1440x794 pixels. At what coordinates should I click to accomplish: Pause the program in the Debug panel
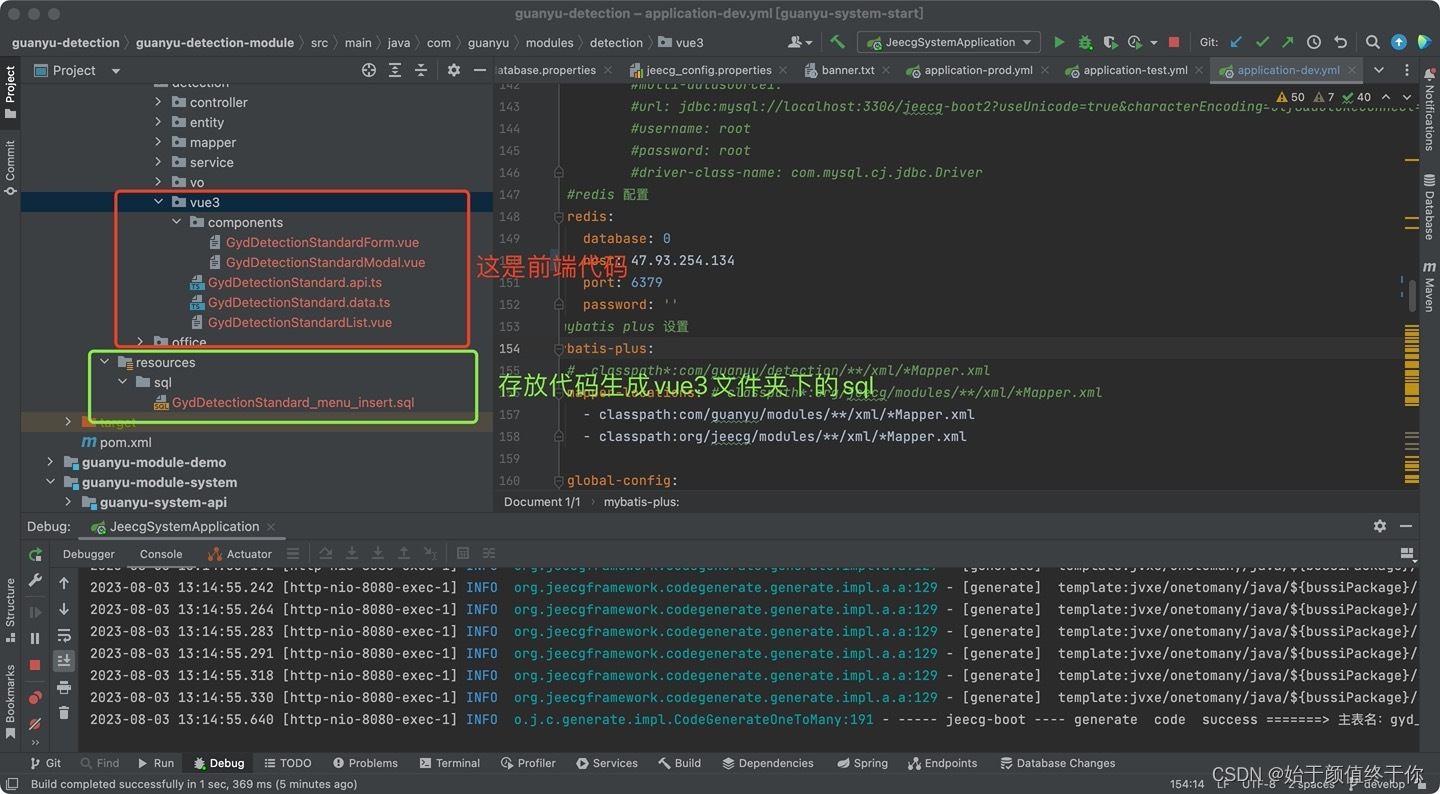click(36, 638)
